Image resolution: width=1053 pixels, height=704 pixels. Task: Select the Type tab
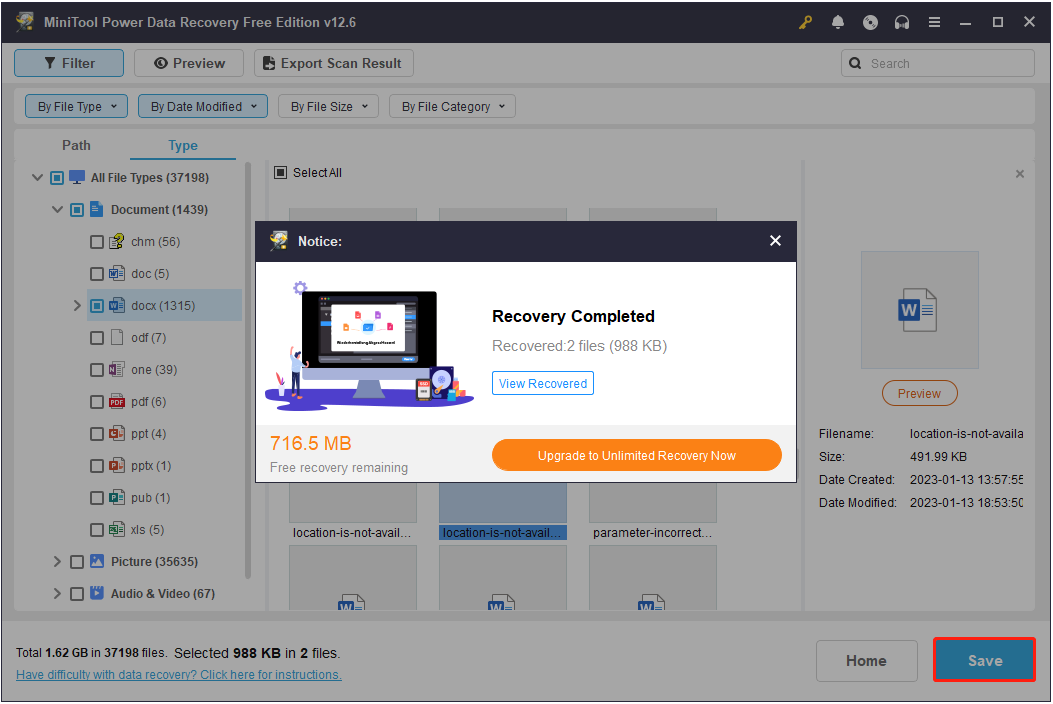pos(182,145)
